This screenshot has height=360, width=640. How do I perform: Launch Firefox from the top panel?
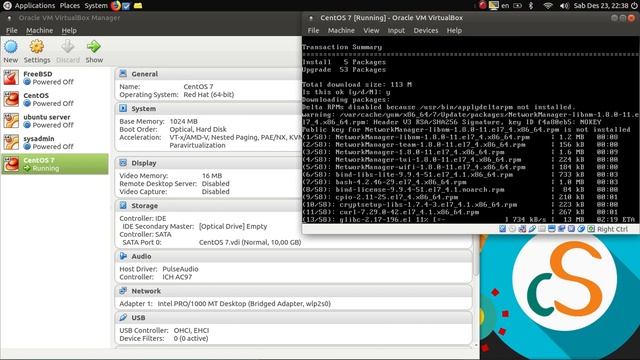click(116, 5)
